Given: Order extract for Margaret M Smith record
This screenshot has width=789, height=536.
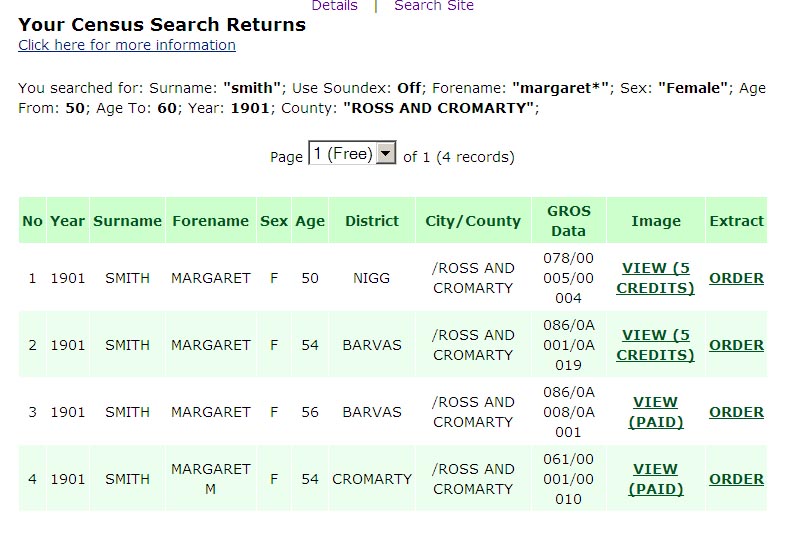Looking at the screenshot, I should tap(736, 479).
